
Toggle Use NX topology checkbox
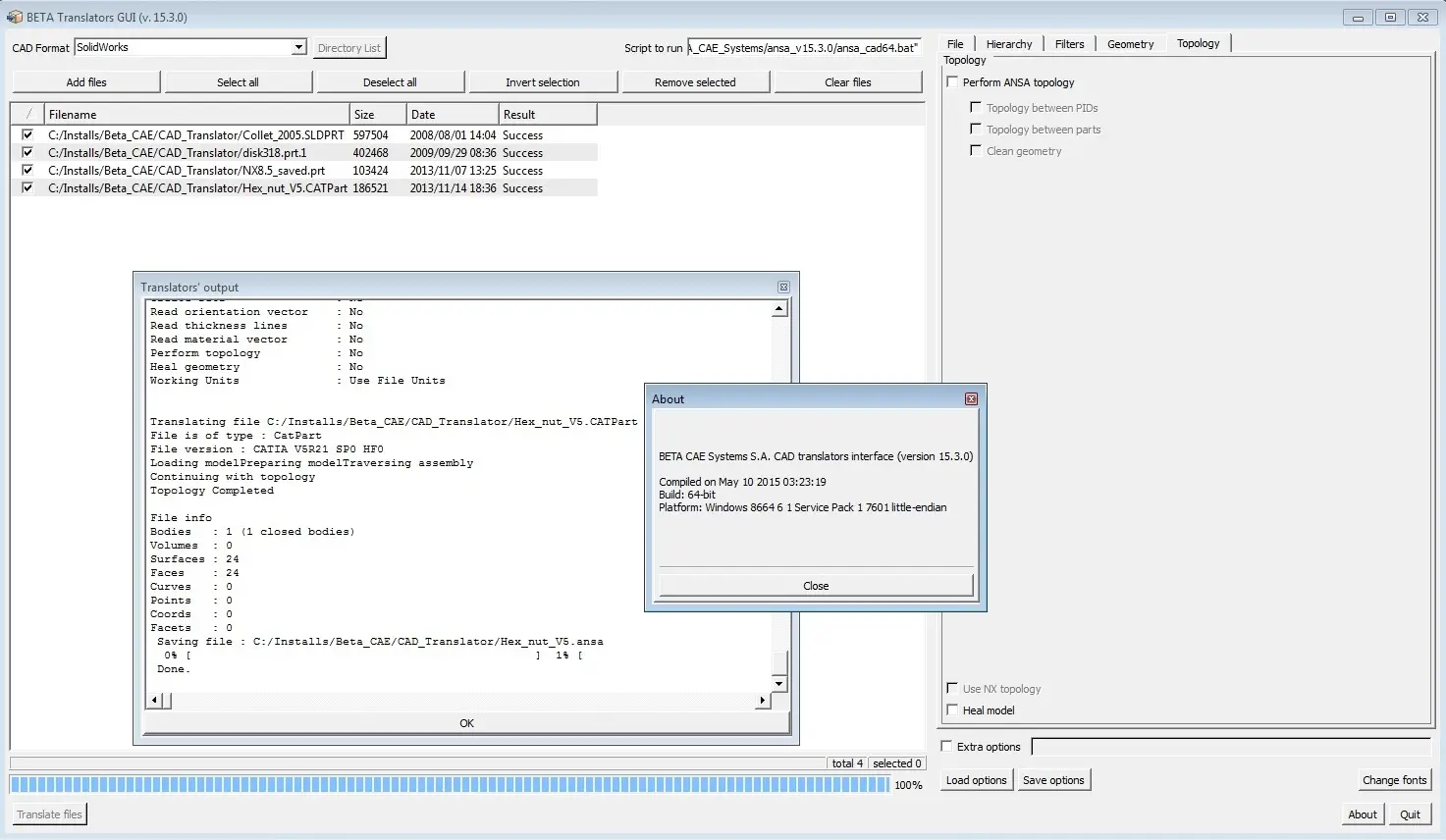(952, 689)
